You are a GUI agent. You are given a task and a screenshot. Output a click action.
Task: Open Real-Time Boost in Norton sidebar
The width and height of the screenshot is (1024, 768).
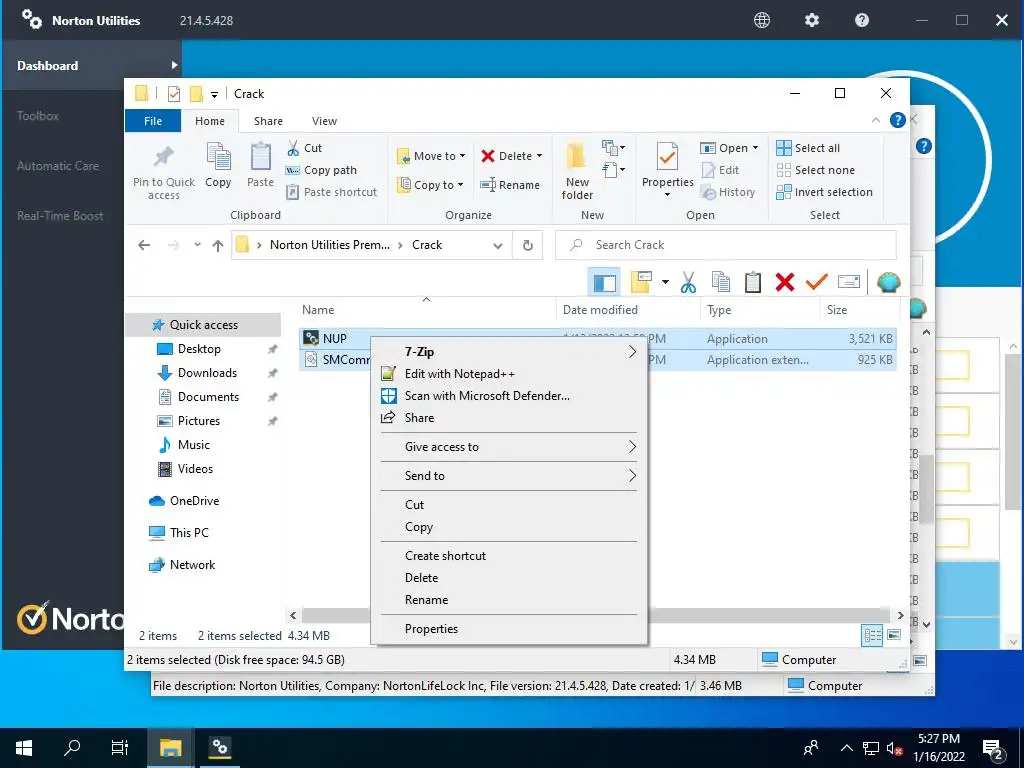pyautogui.click(x=60, y=216)
